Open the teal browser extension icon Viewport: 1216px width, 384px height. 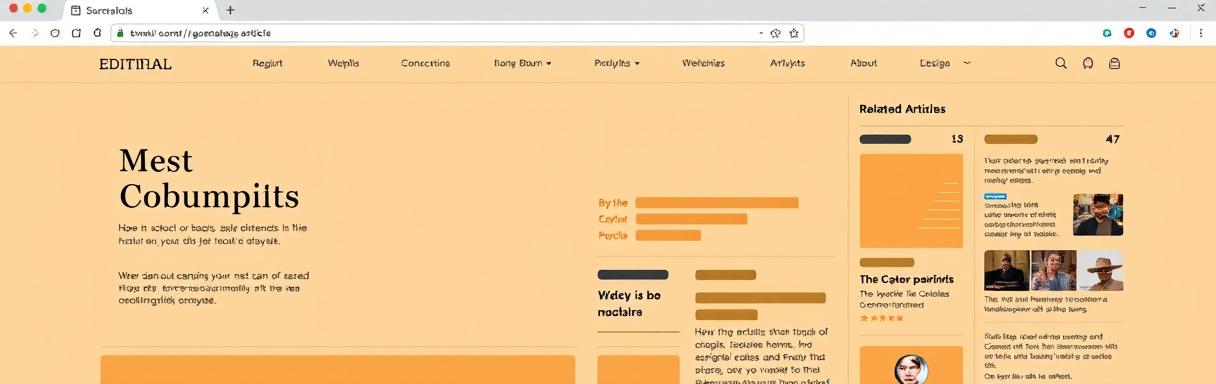tap(1108, 33)
